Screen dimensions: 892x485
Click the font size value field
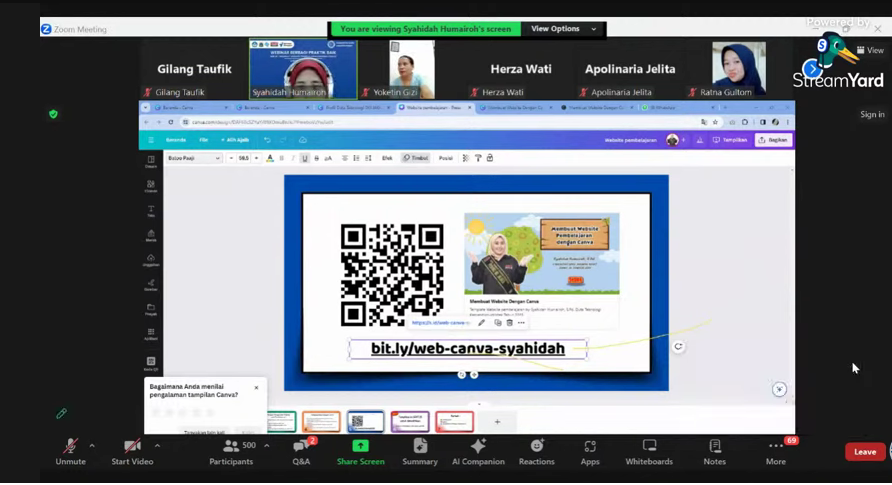243,158
